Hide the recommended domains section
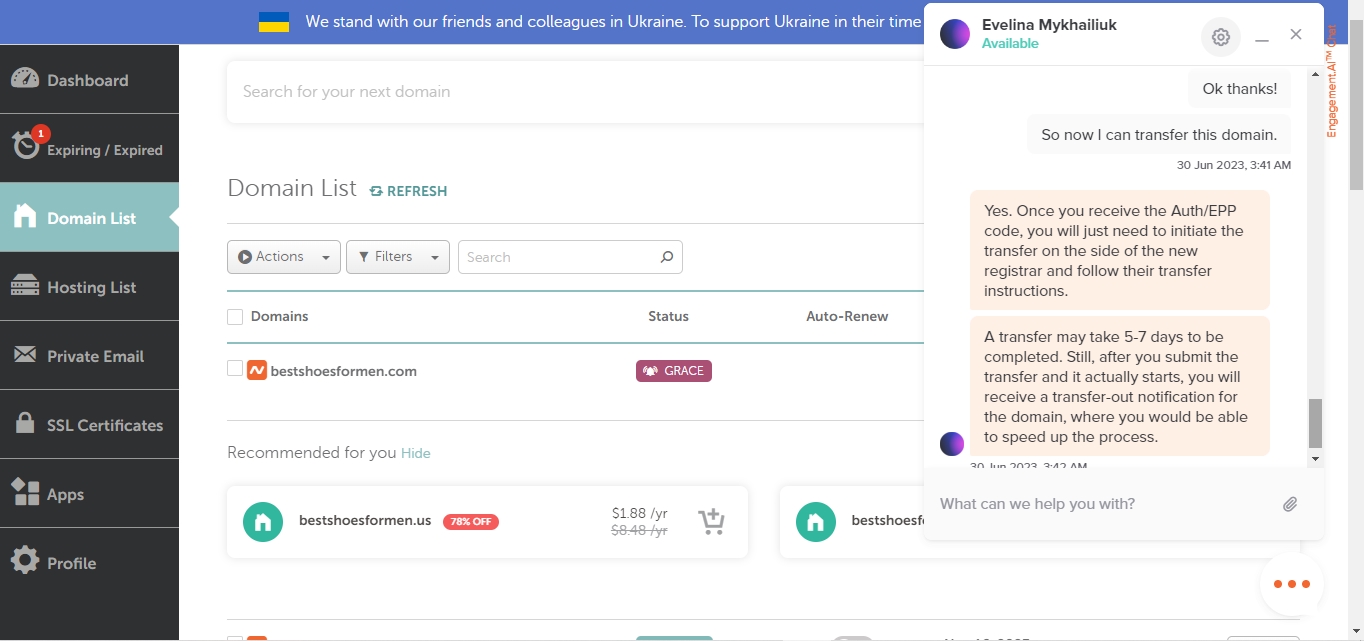This screenshot has width=1364, height=641. click(415, 453)
